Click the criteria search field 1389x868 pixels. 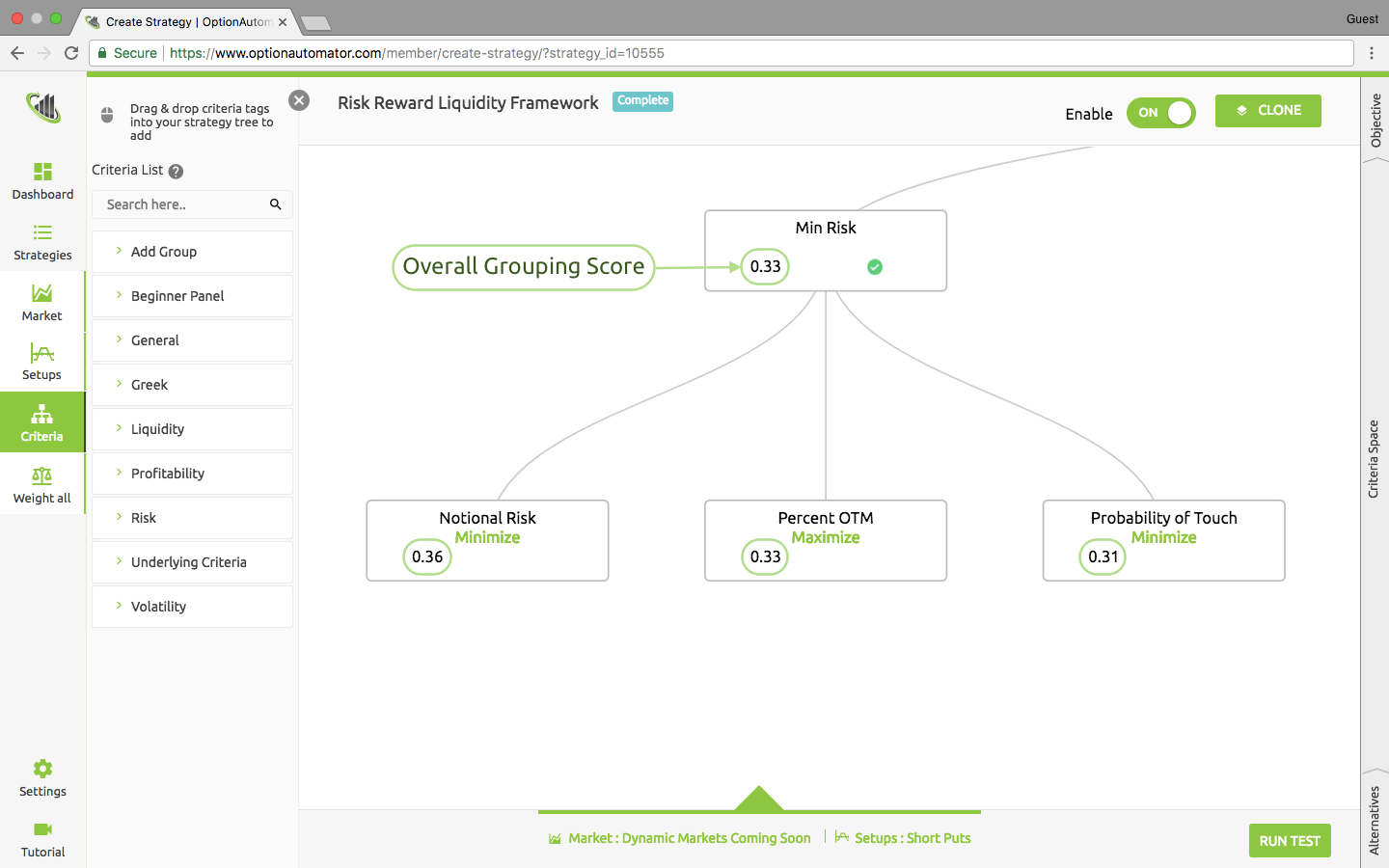coord(183,204)
